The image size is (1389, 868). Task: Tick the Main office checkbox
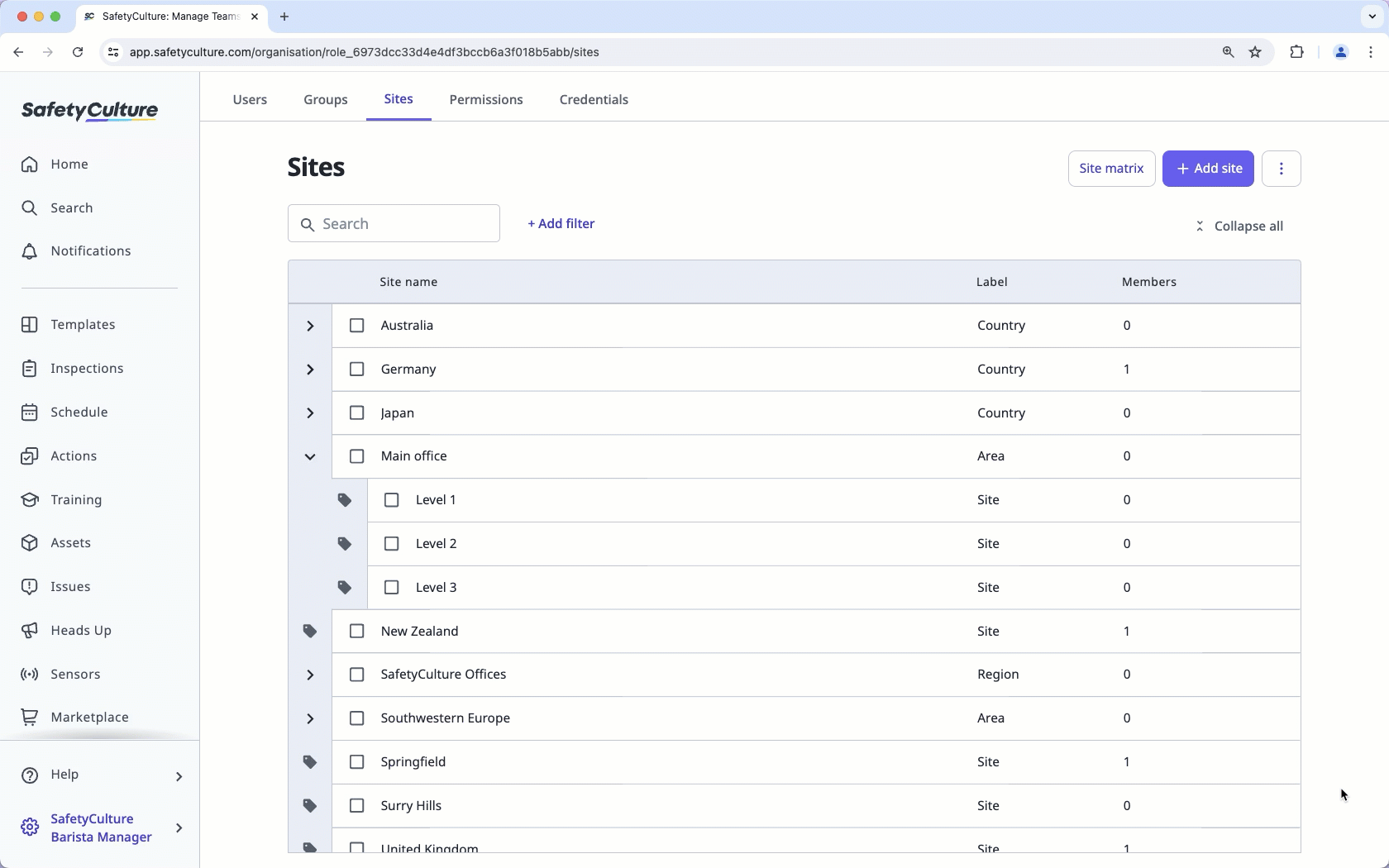pos(356,456)
